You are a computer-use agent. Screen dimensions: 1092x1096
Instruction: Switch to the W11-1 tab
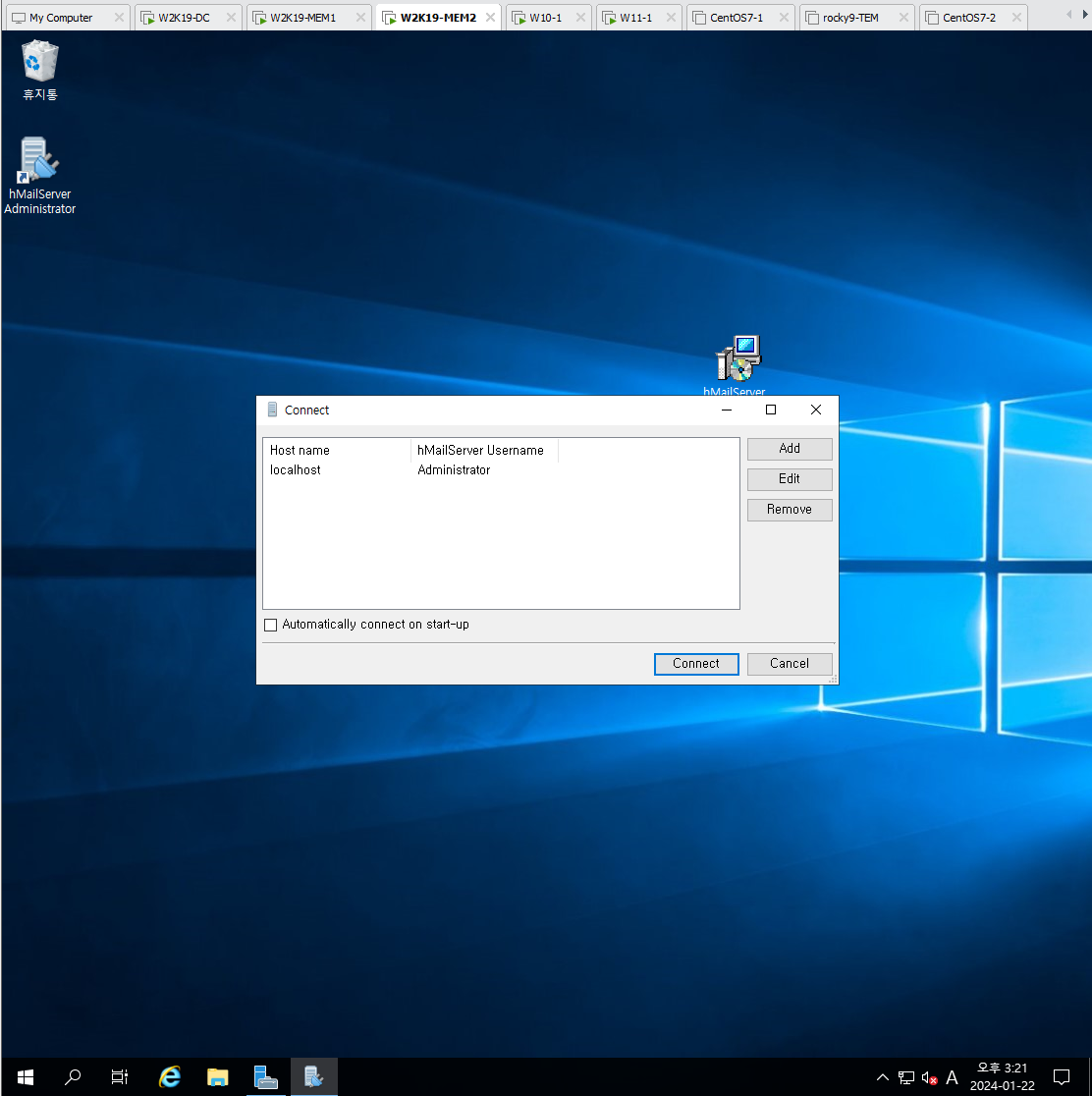[x=635, y=18]
